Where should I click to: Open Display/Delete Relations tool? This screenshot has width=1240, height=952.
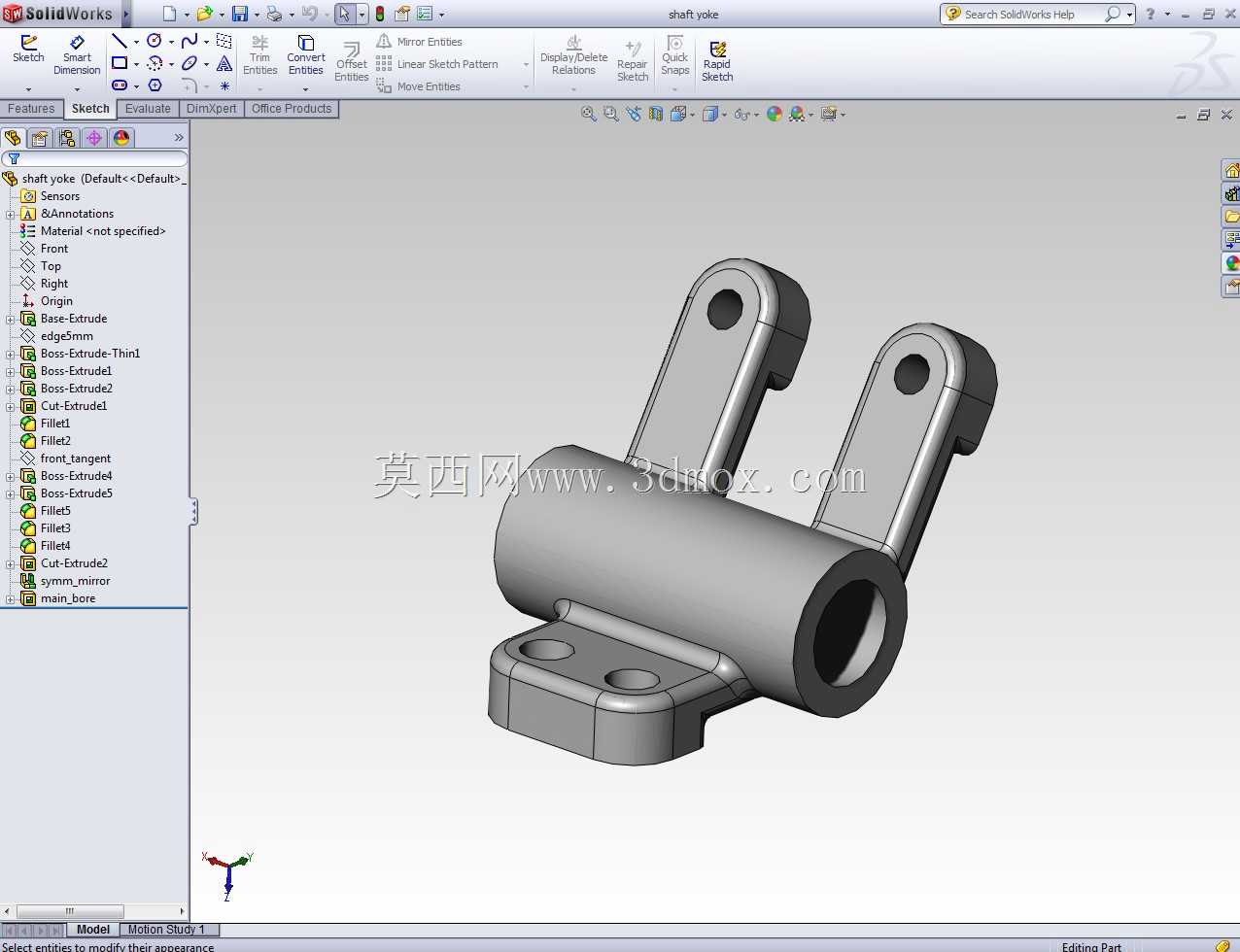(573, 55)
